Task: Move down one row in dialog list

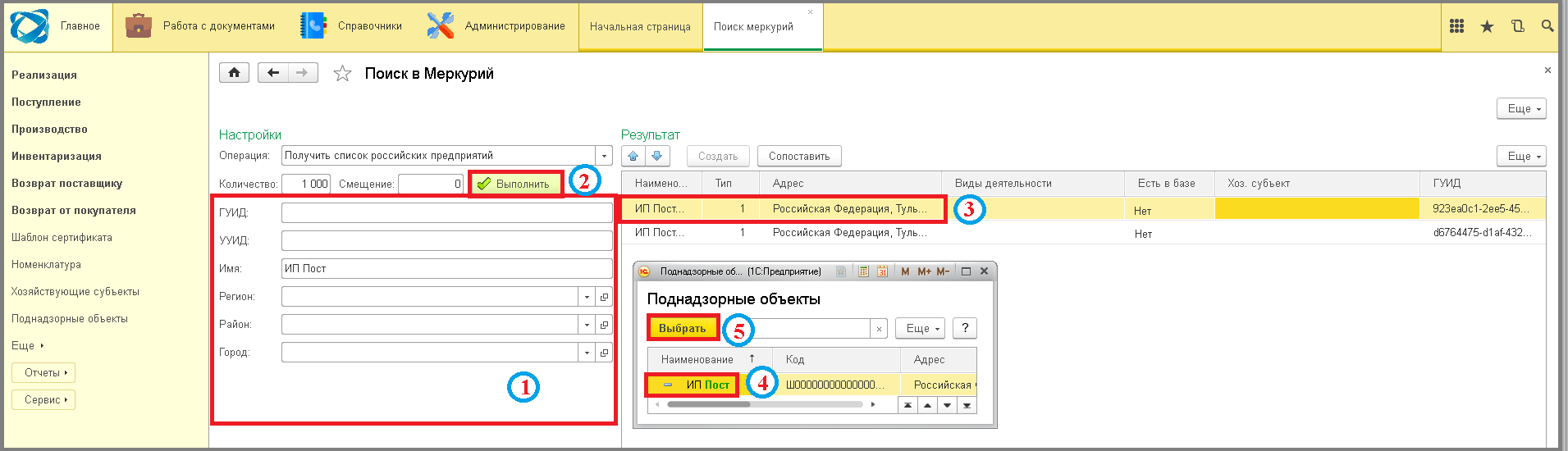Action: [948, 405]
